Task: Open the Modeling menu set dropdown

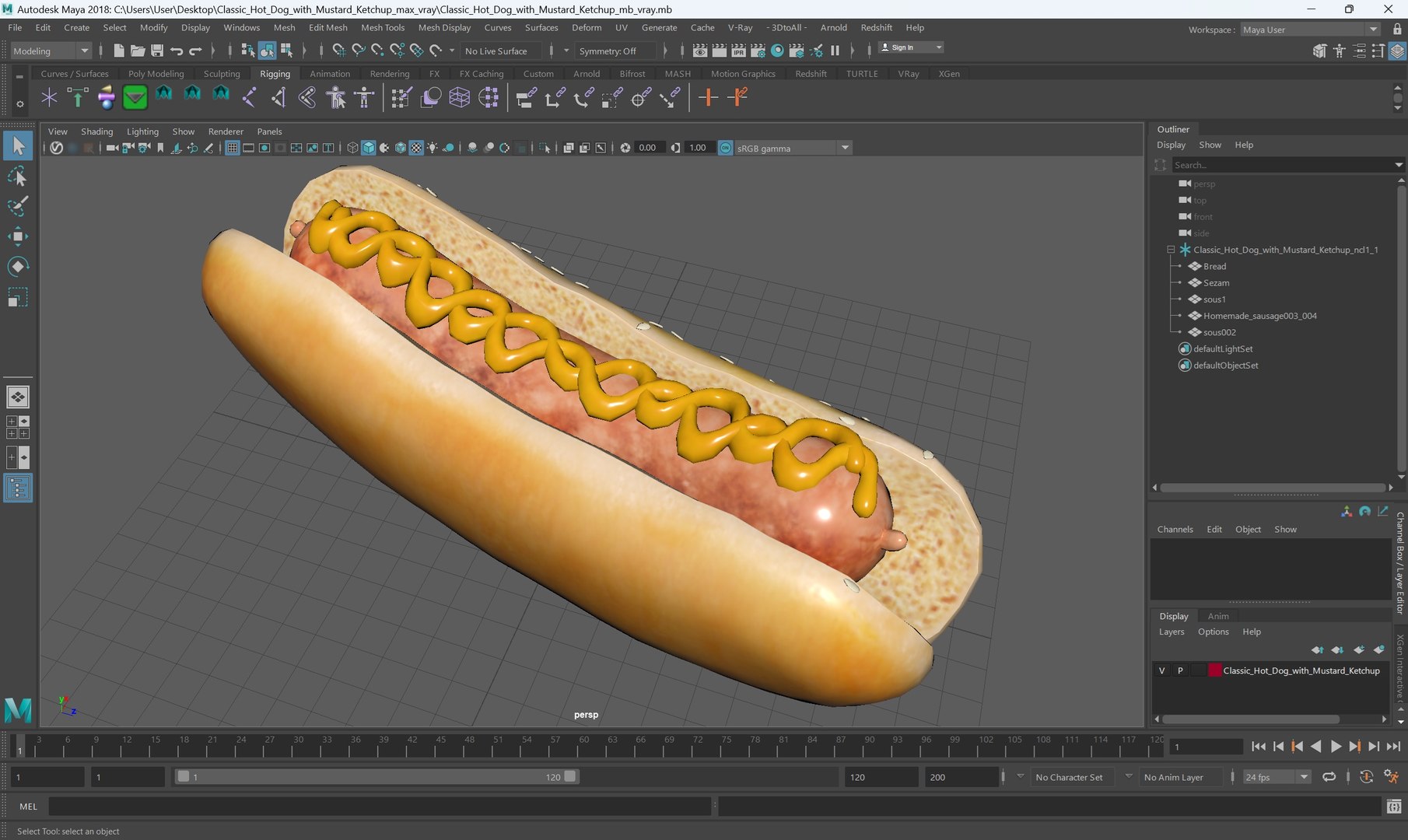Action: click(x=51, y=51)
